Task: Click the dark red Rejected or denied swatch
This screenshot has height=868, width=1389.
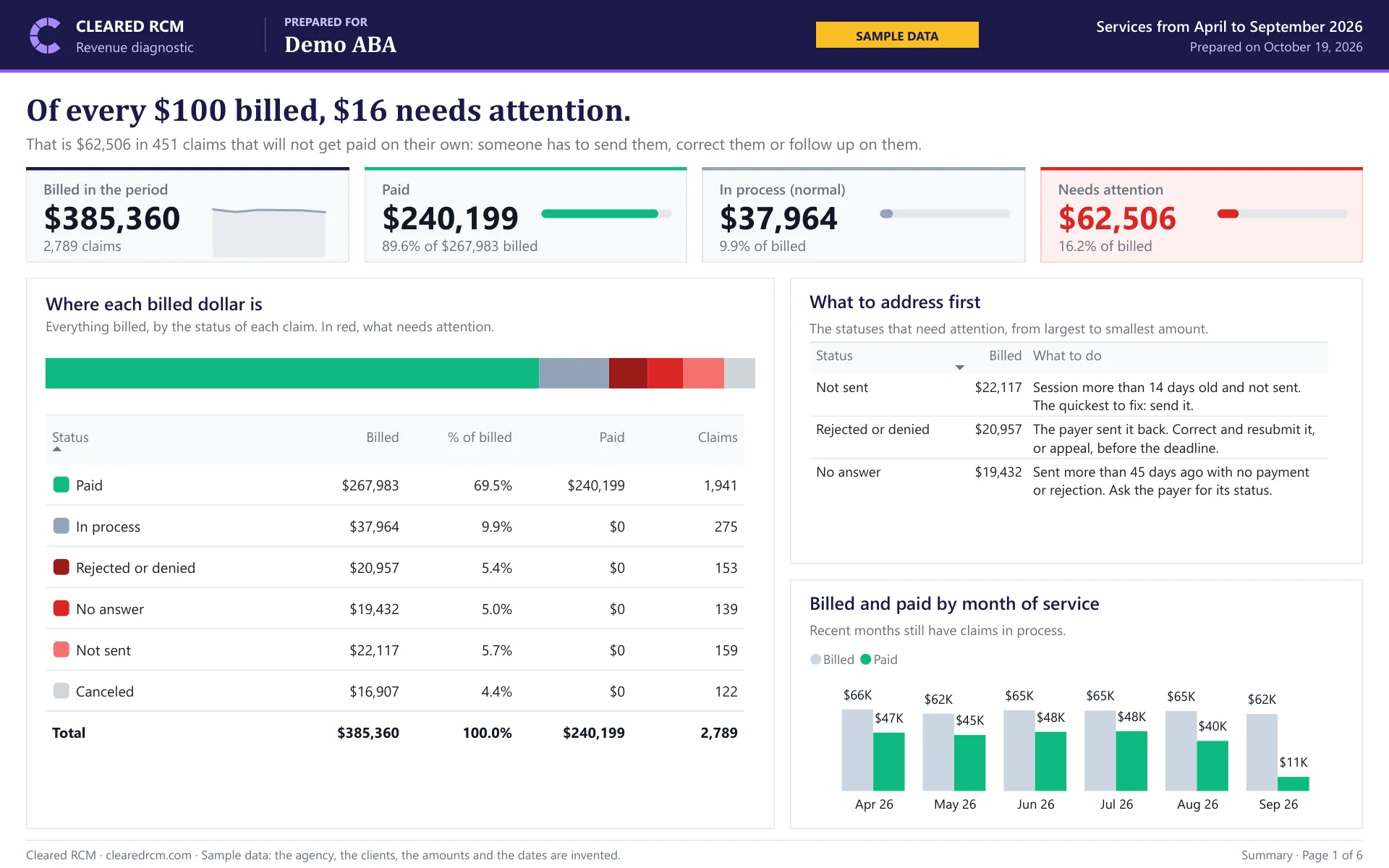Action: pyautogui.click(x=61, y=567)
